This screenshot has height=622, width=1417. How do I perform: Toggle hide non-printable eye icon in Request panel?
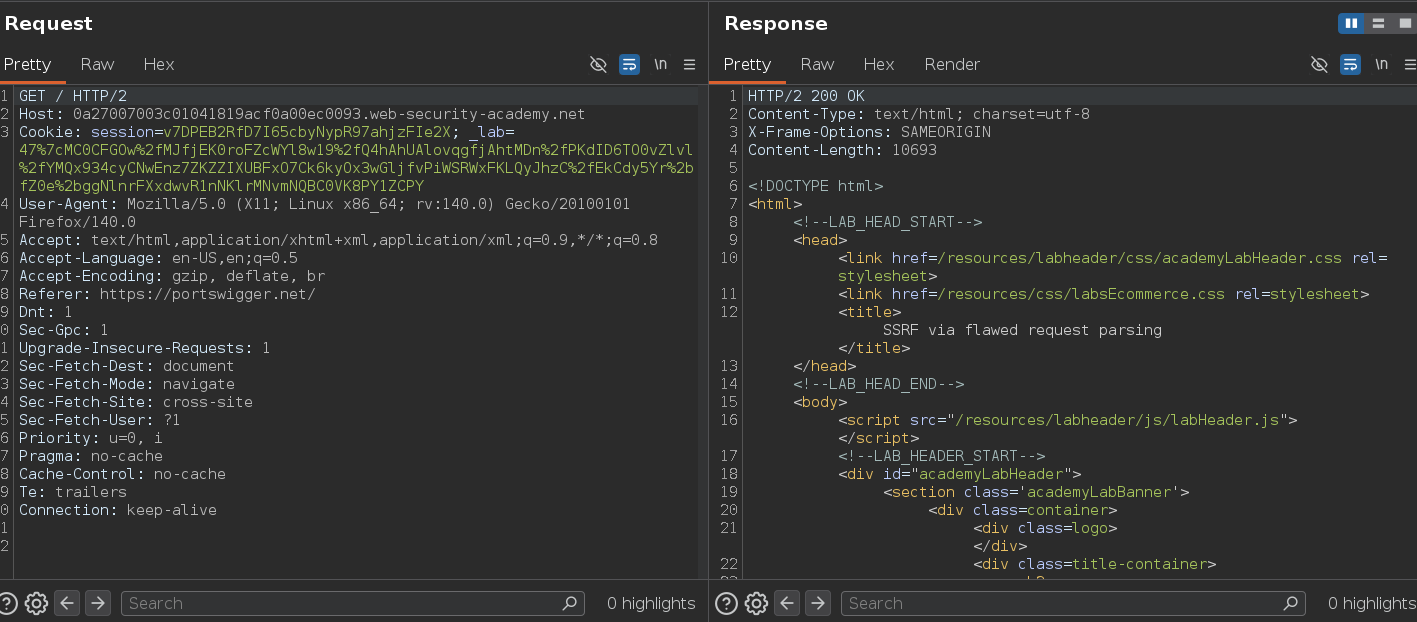pos(598,64)
